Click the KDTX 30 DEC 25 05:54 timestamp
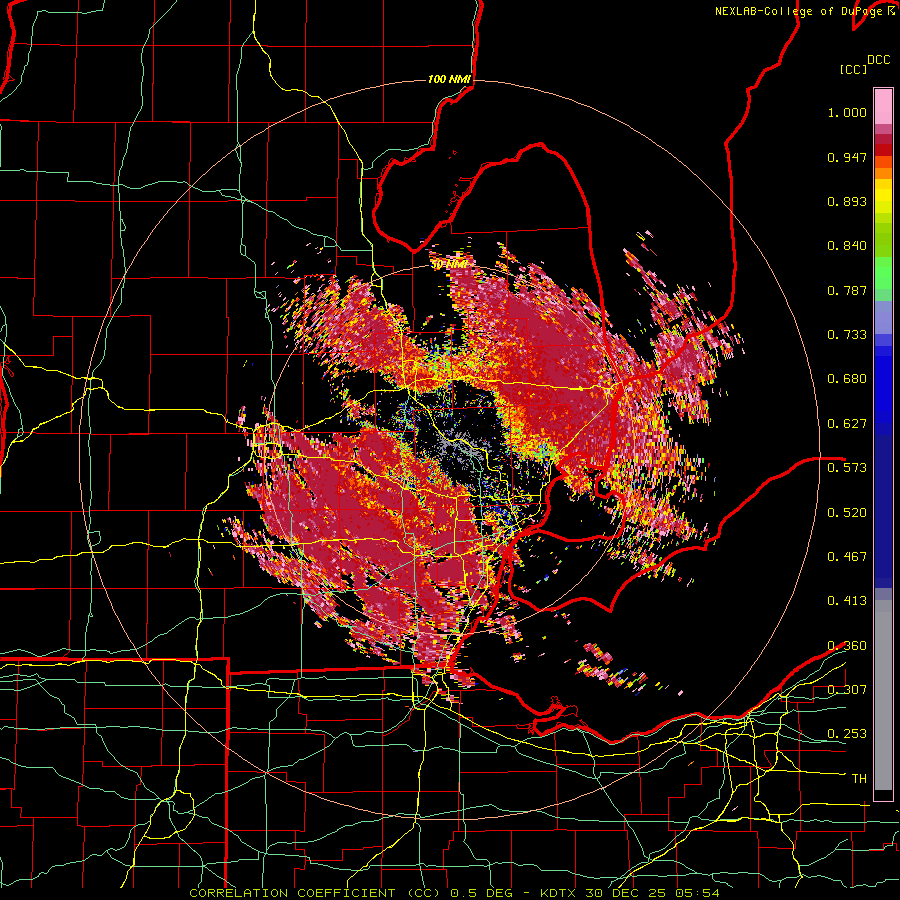The height and width of the screenshot is (900, 900). [x=629, y=893]
